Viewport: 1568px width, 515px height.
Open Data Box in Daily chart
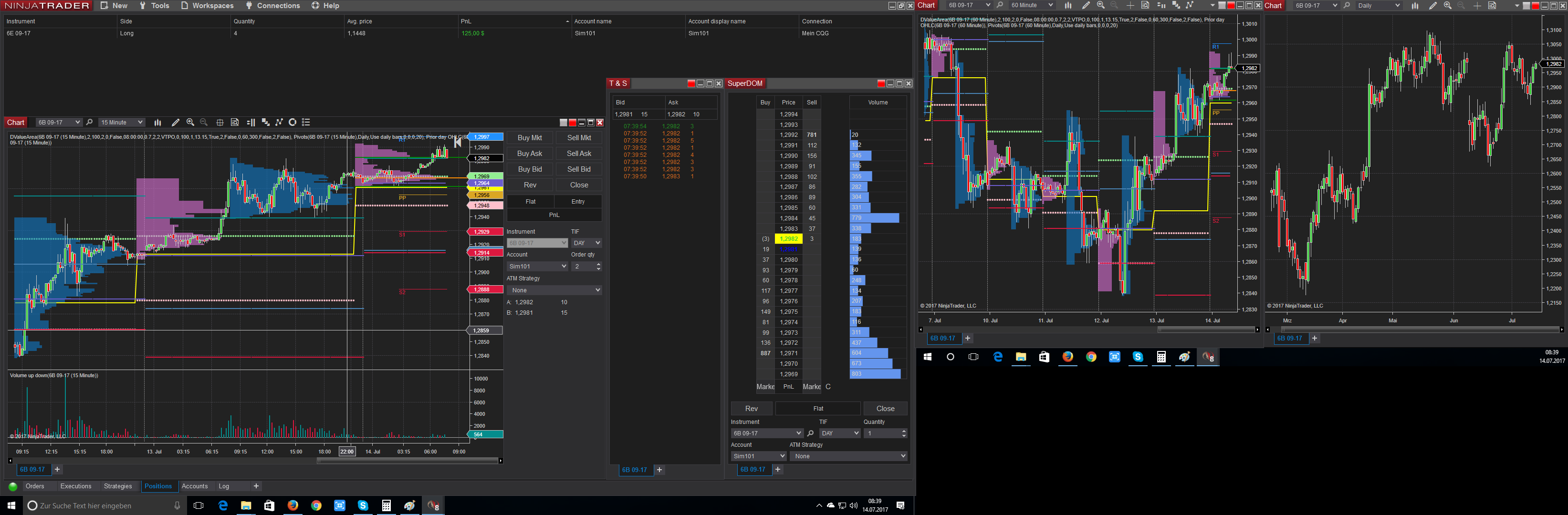pos(1492,5)
